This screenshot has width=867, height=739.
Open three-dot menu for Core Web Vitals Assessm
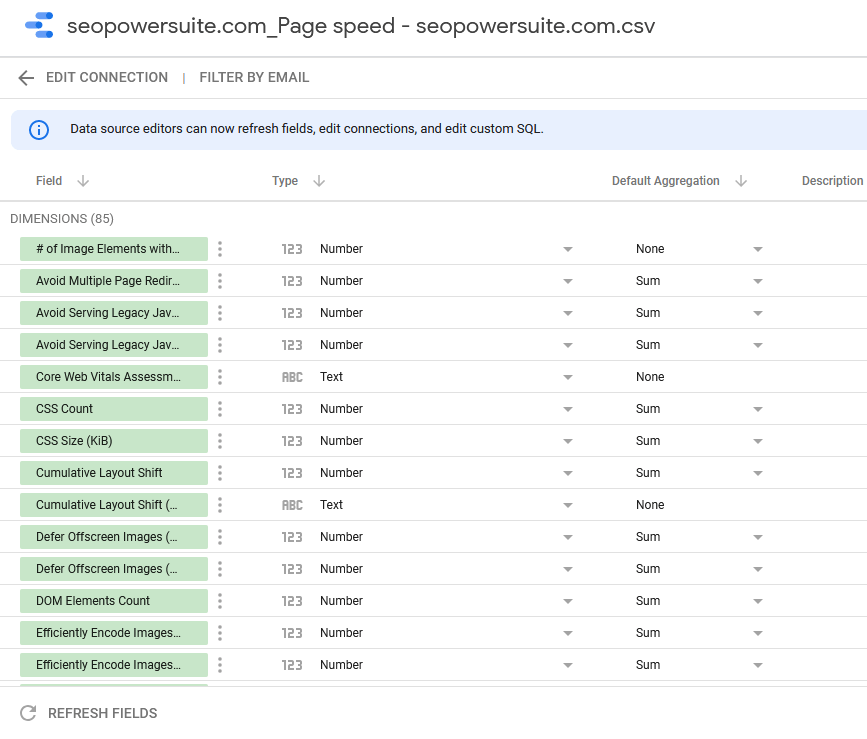point(220,377)
